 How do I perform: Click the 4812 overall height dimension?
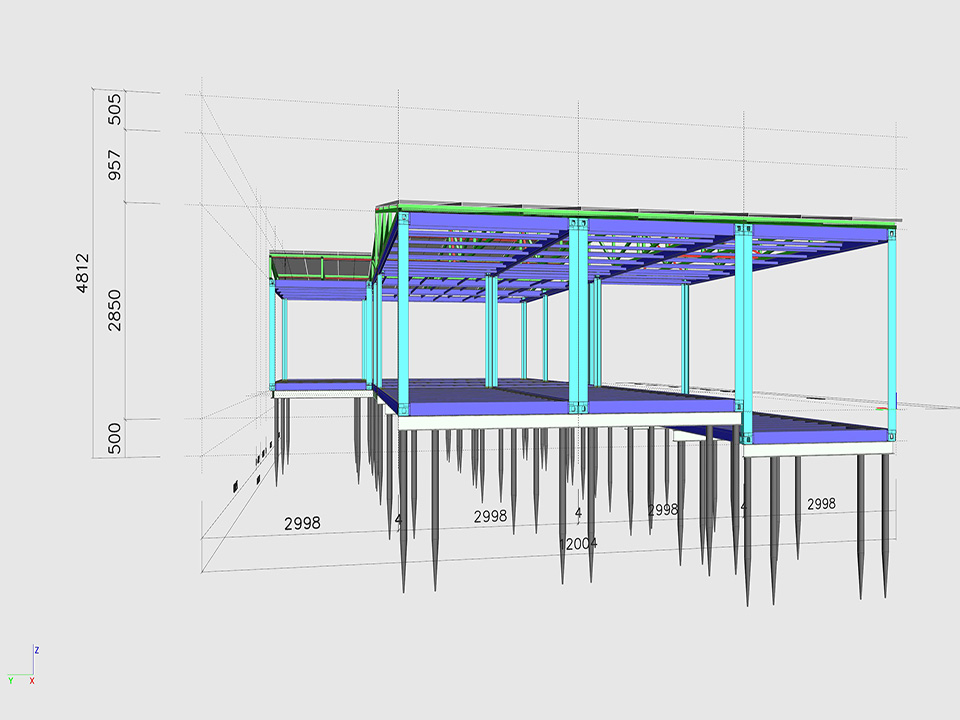point(83,273)
